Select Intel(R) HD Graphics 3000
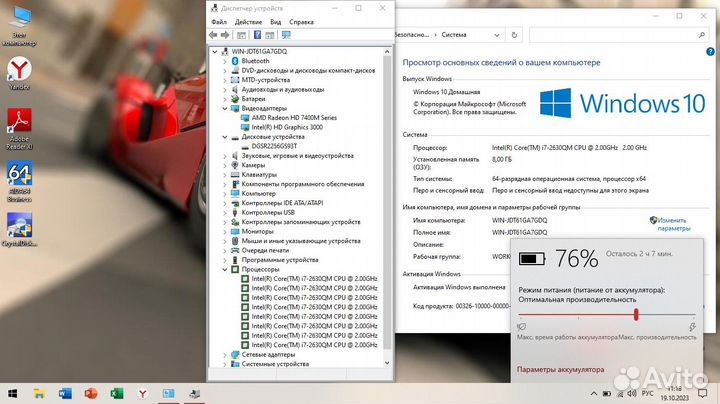The height and width of the screenshot is (404, 720). coord(287,128)
